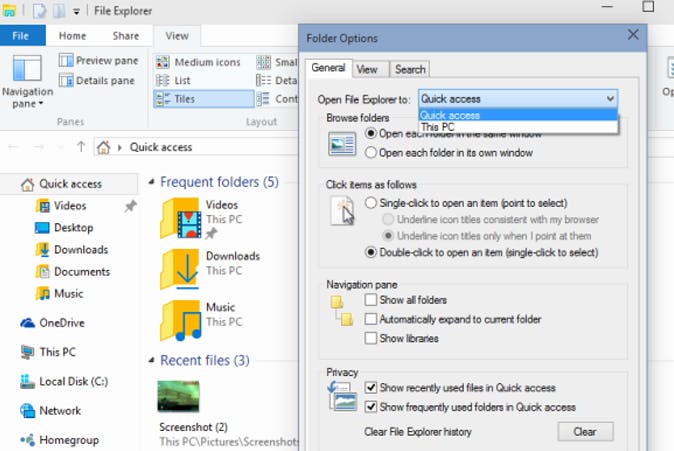Click the Back arrow in the address bar
The height and width of the screenshot is (451, 674).
[x=13, y=147]
